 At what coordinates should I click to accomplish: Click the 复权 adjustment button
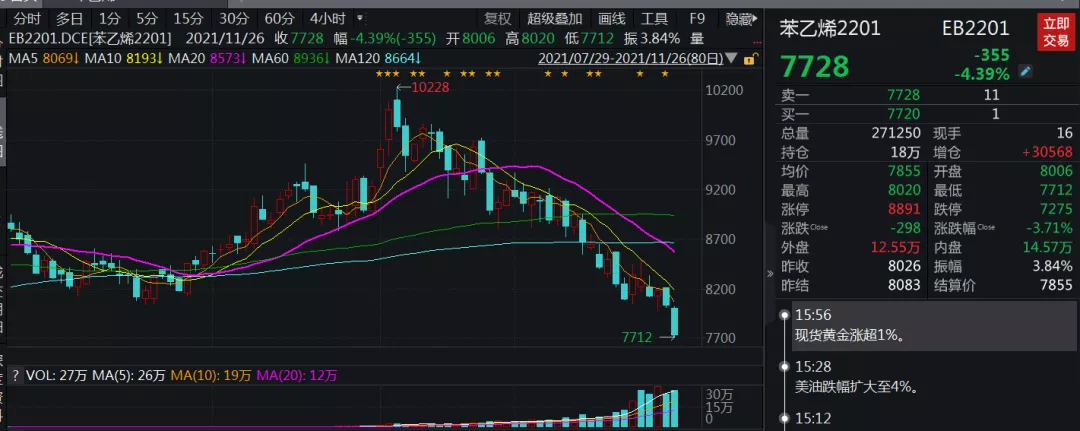click(497, 19)
